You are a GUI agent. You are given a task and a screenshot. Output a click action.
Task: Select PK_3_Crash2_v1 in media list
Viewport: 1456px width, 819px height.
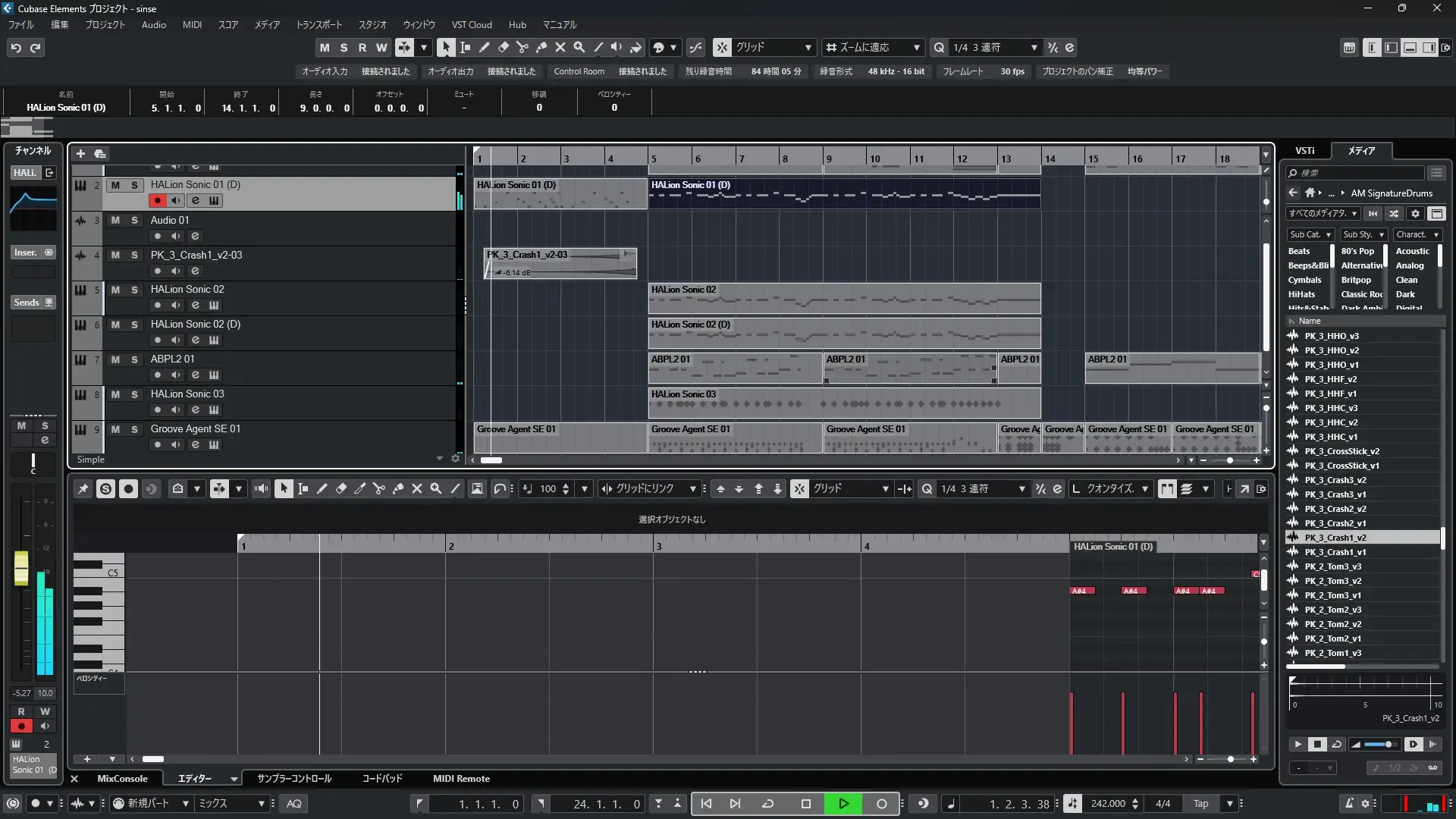(x=1335, y=523)
